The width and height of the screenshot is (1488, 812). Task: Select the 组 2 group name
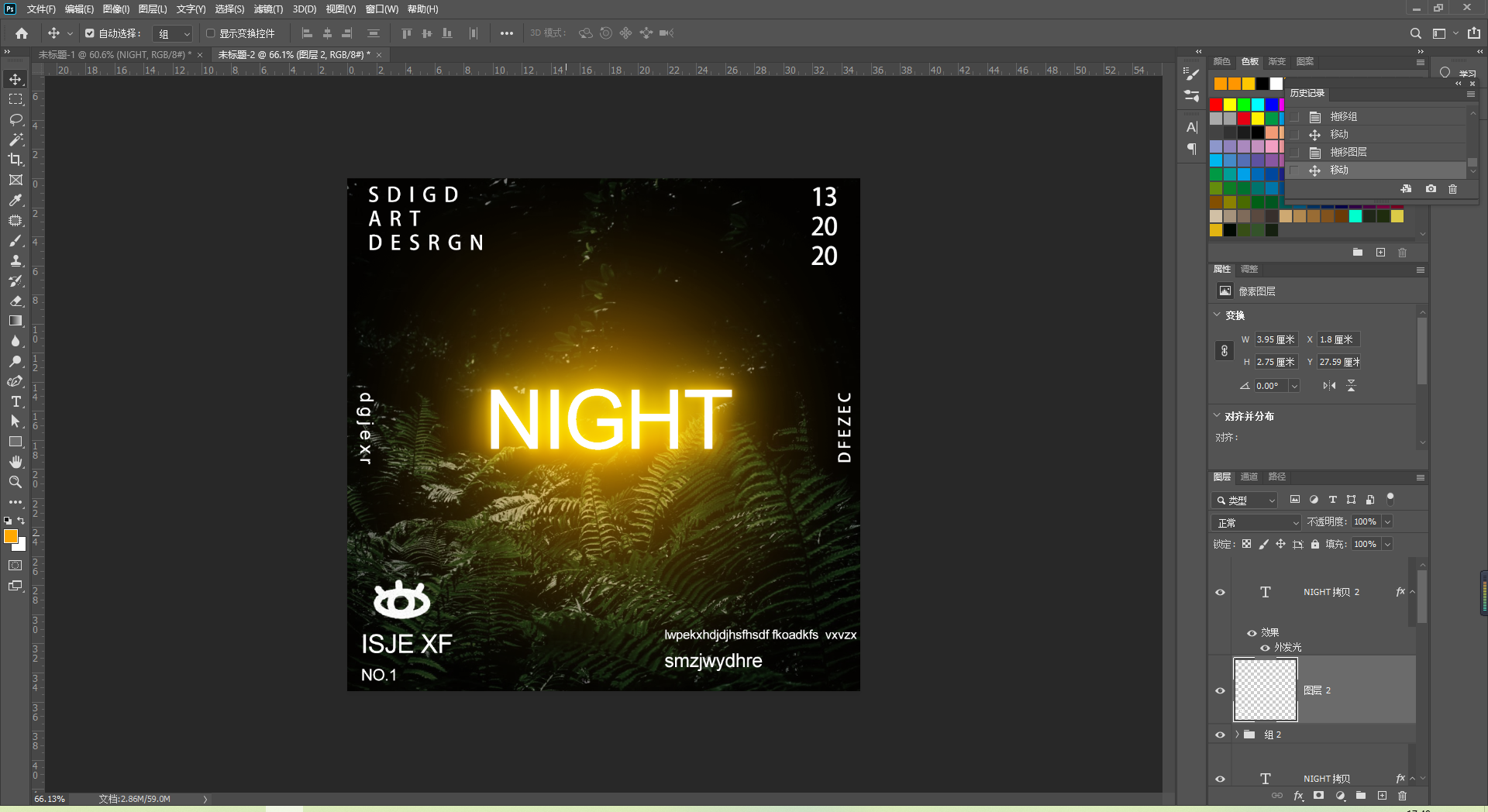pos(1273,735)
